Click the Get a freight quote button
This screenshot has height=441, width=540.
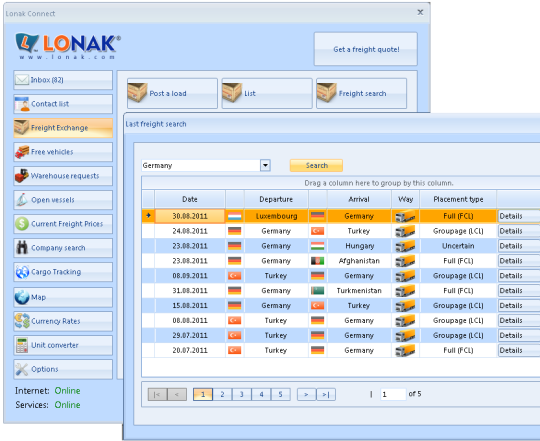pos(366,49)
